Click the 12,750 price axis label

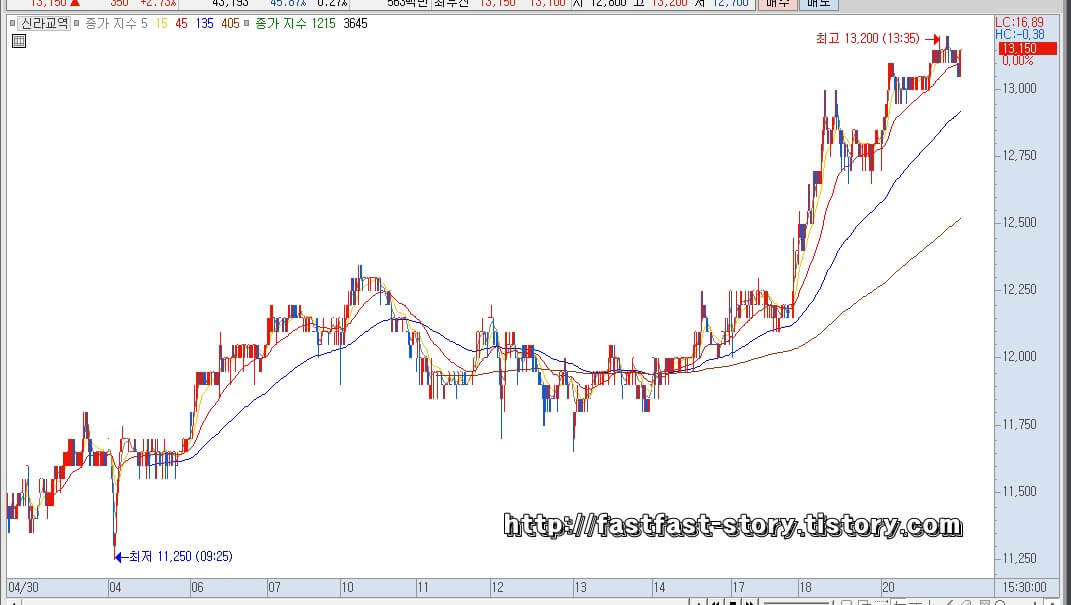pyautogui.click(x=1019, y=156)
